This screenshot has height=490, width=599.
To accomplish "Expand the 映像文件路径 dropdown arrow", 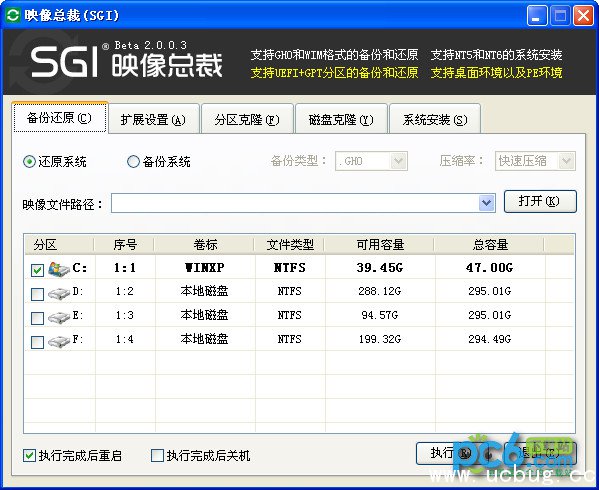I will coord(486,203).
